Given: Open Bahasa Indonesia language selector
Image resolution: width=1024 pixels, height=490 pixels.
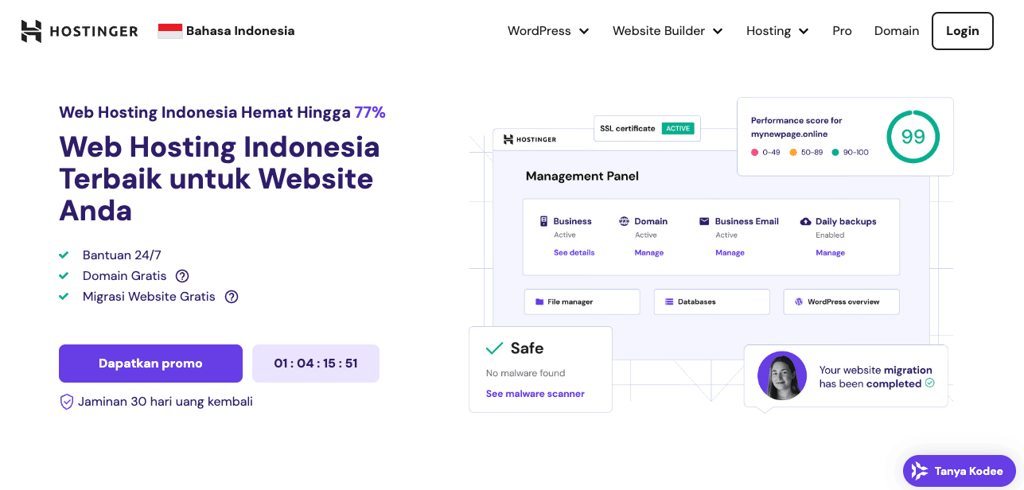Looking at the screenshot, I should tap(226, 31).
